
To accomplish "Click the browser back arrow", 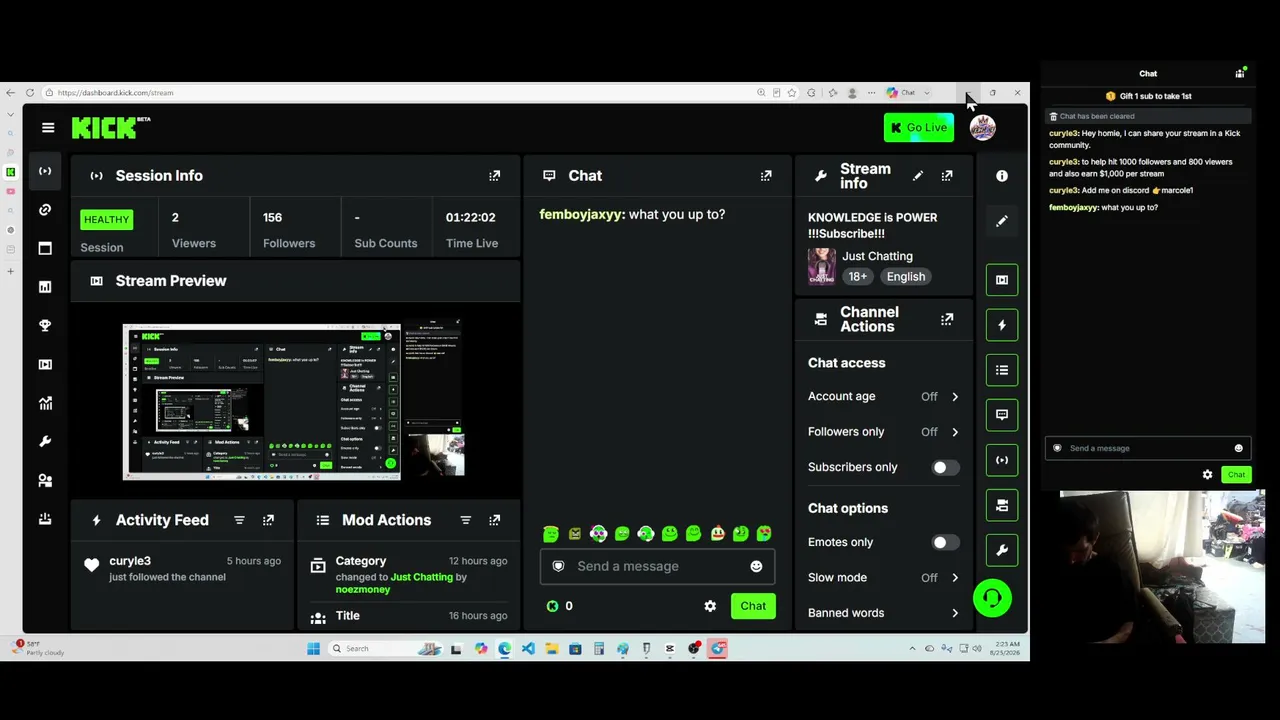I will [11, 93].
